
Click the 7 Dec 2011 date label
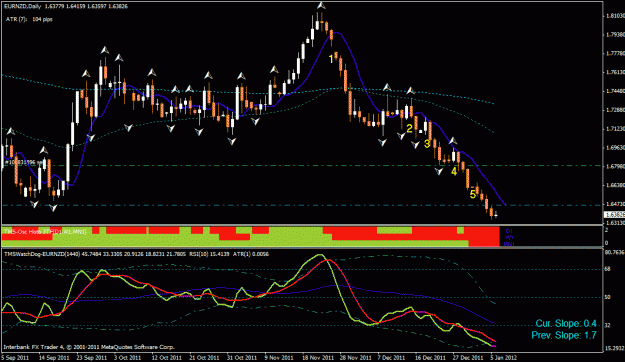(x=391, y=358)
